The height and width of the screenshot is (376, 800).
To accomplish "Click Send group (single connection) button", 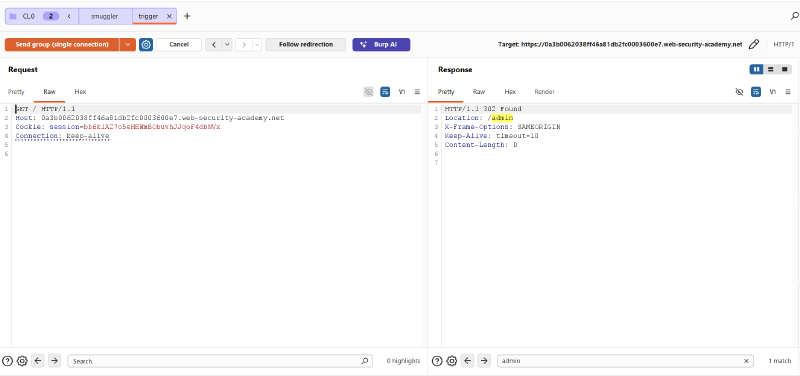I will pos(62,45).
